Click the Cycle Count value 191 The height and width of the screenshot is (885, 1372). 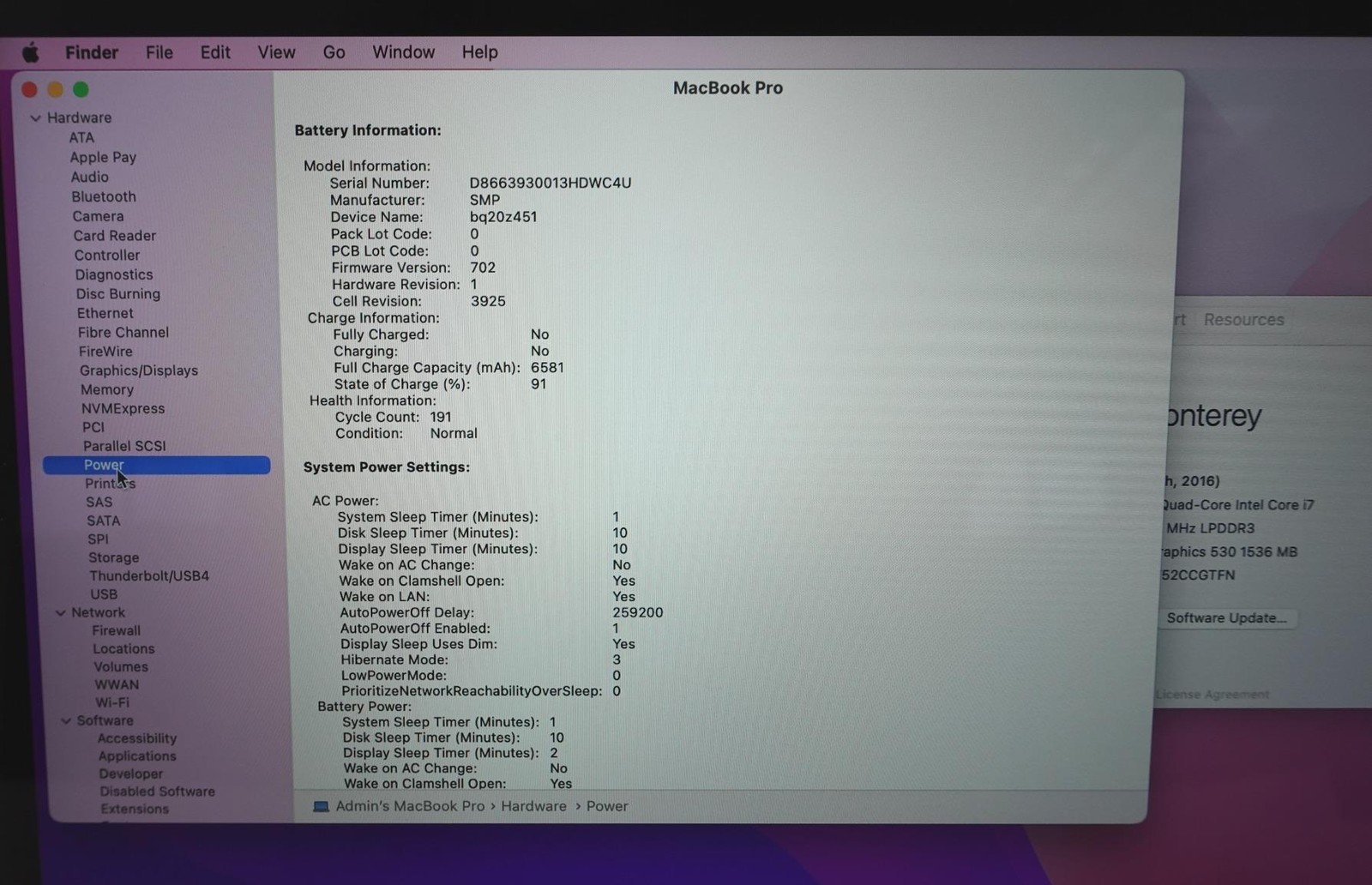pyautogui.click(x=441, y=418)
